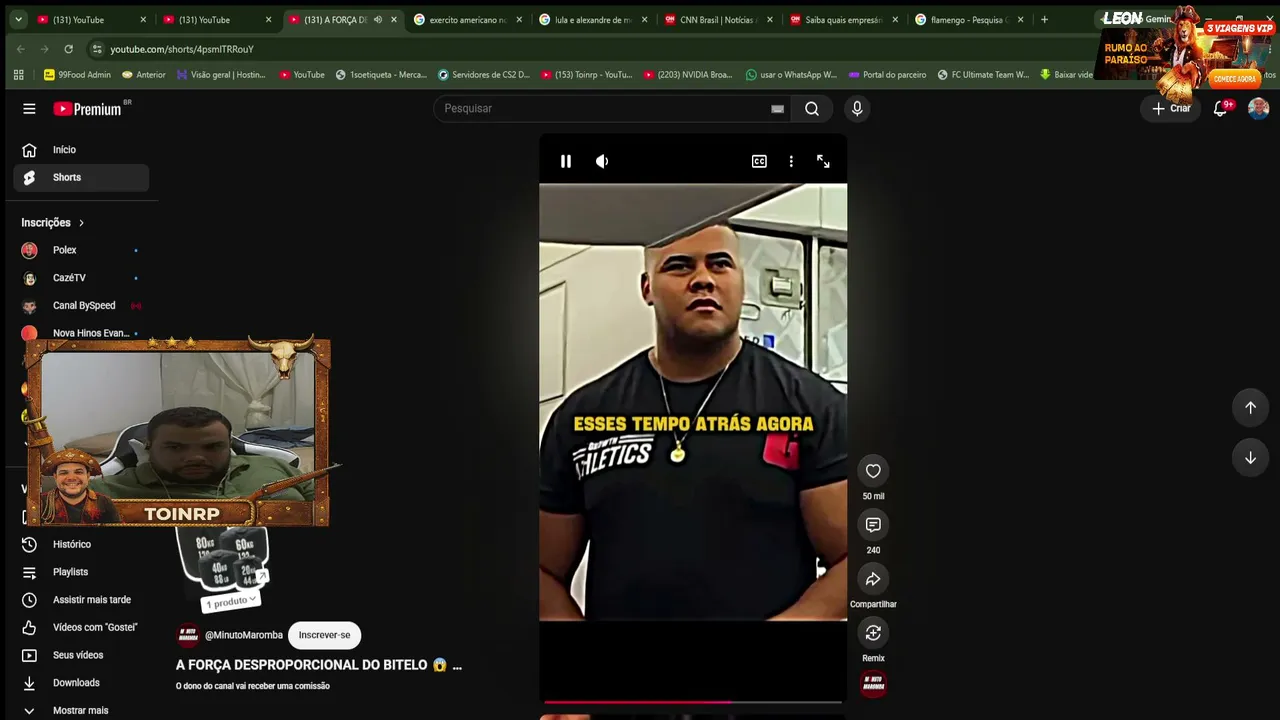Mute the Short's volume

pos(602,161)
